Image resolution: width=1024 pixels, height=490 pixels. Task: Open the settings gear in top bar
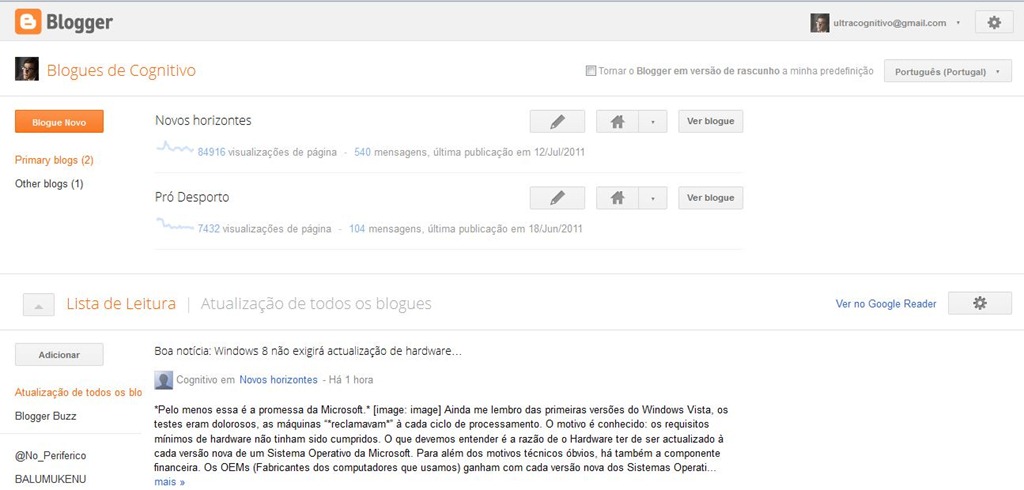click(994, 22)
